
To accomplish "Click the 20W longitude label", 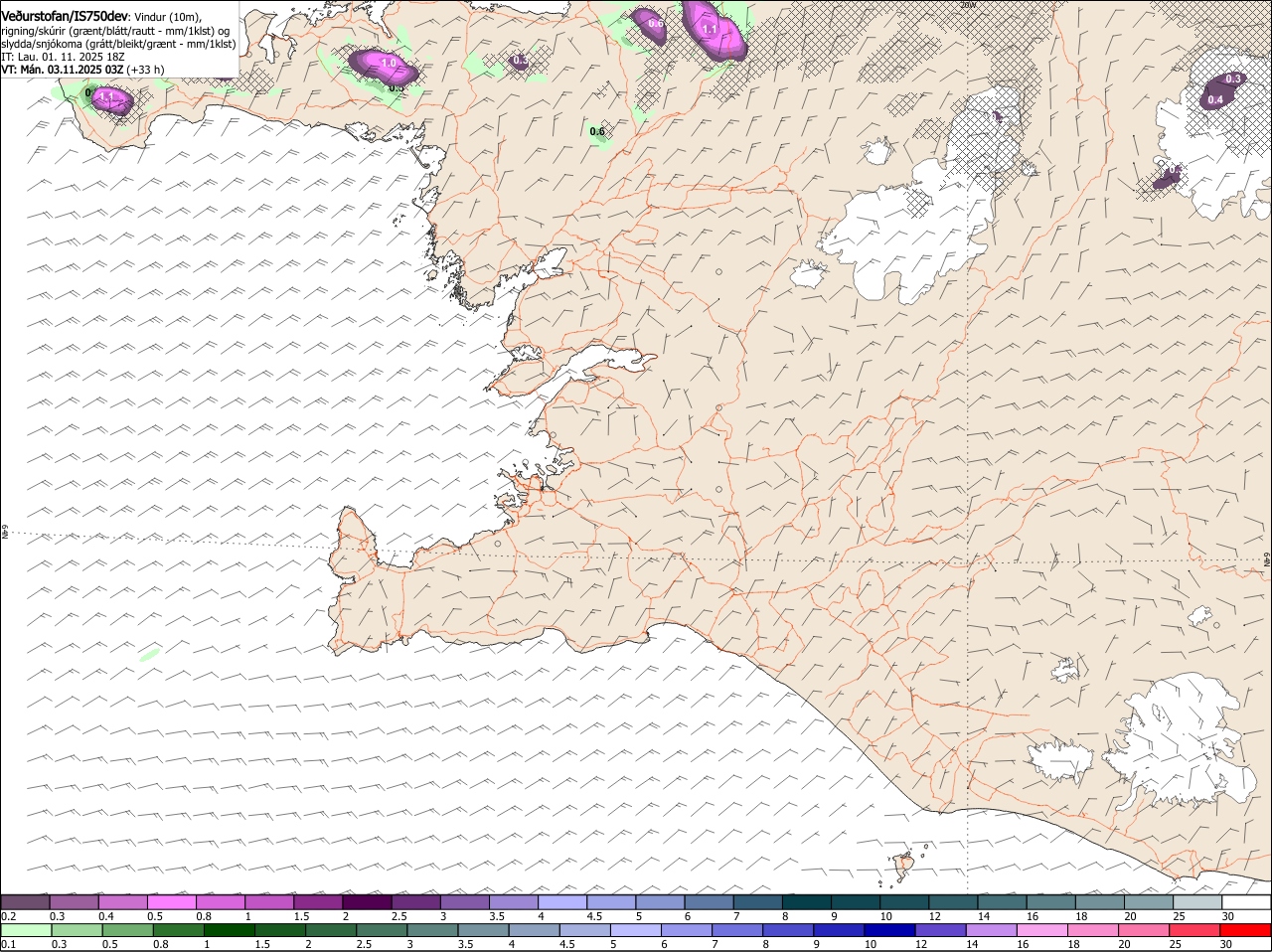I will (x=969, y=5).
